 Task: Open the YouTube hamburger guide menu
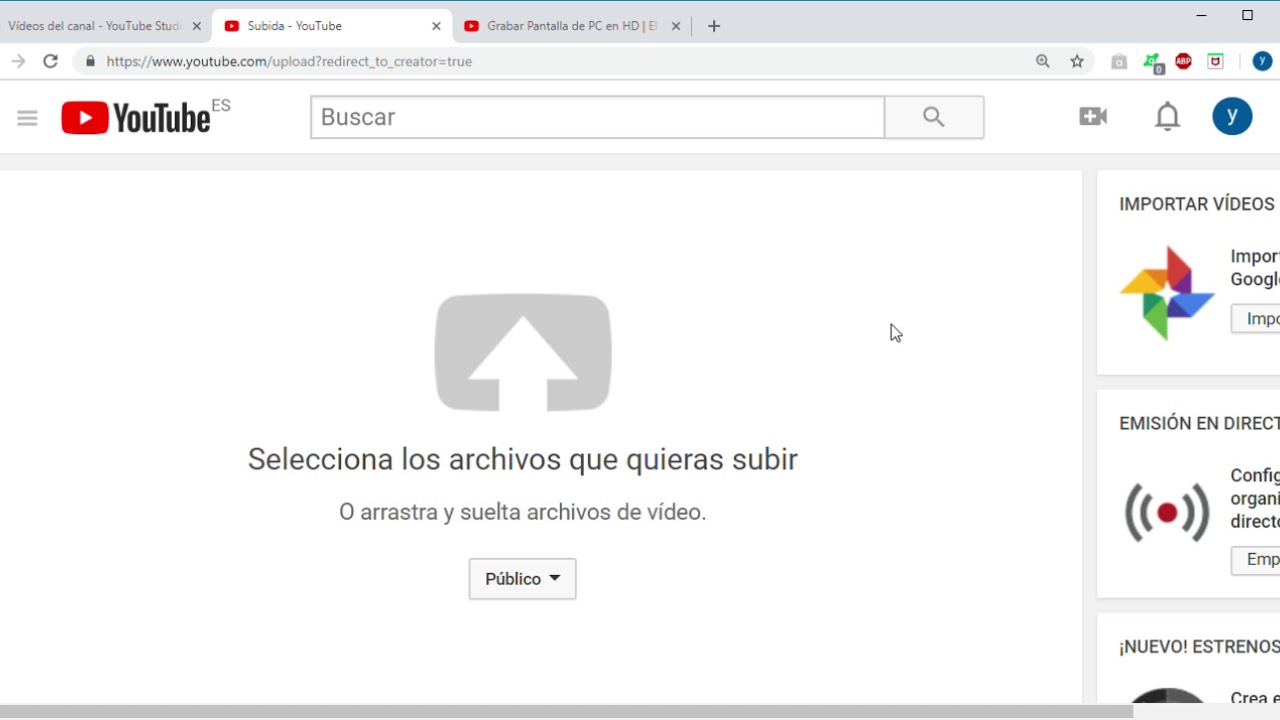pyautogui.click(x=27, y=118)
